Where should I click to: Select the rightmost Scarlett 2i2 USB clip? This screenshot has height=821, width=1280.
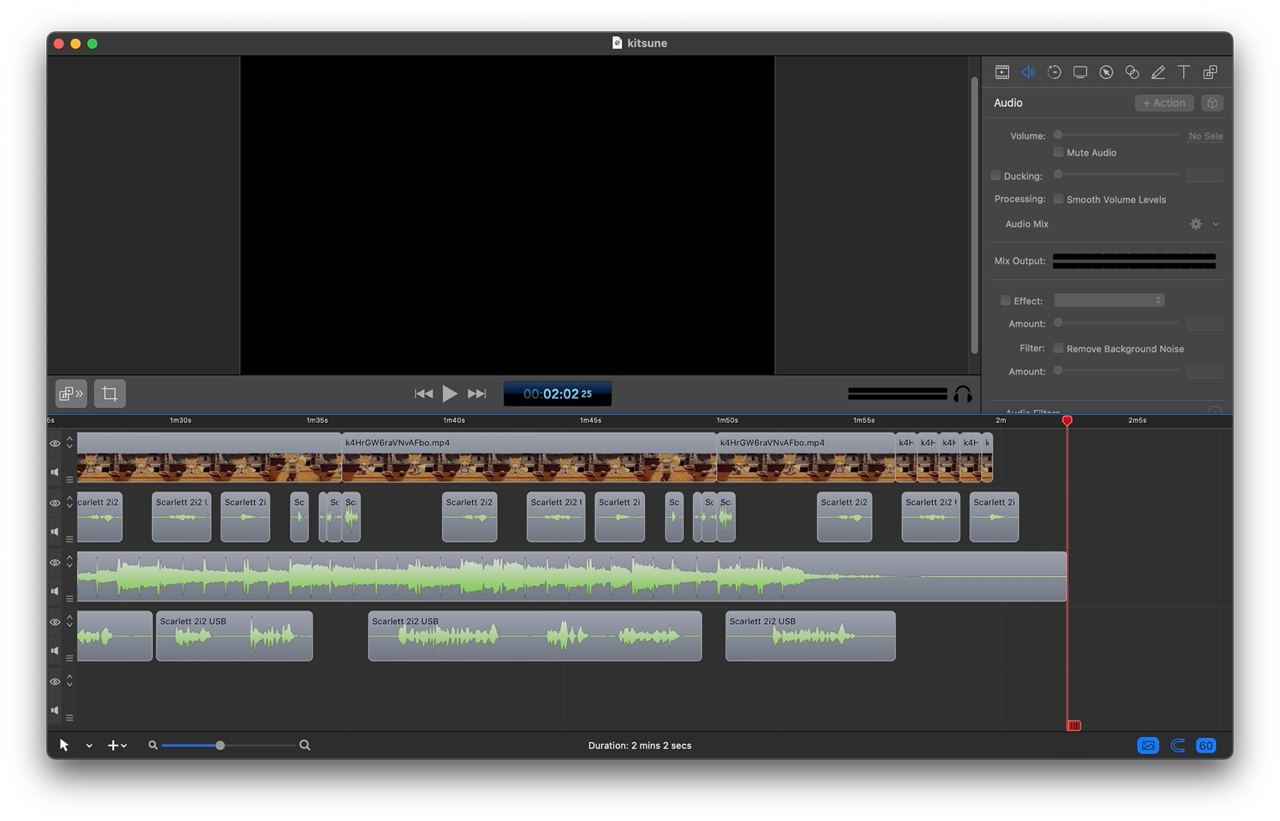pos(810,636)
